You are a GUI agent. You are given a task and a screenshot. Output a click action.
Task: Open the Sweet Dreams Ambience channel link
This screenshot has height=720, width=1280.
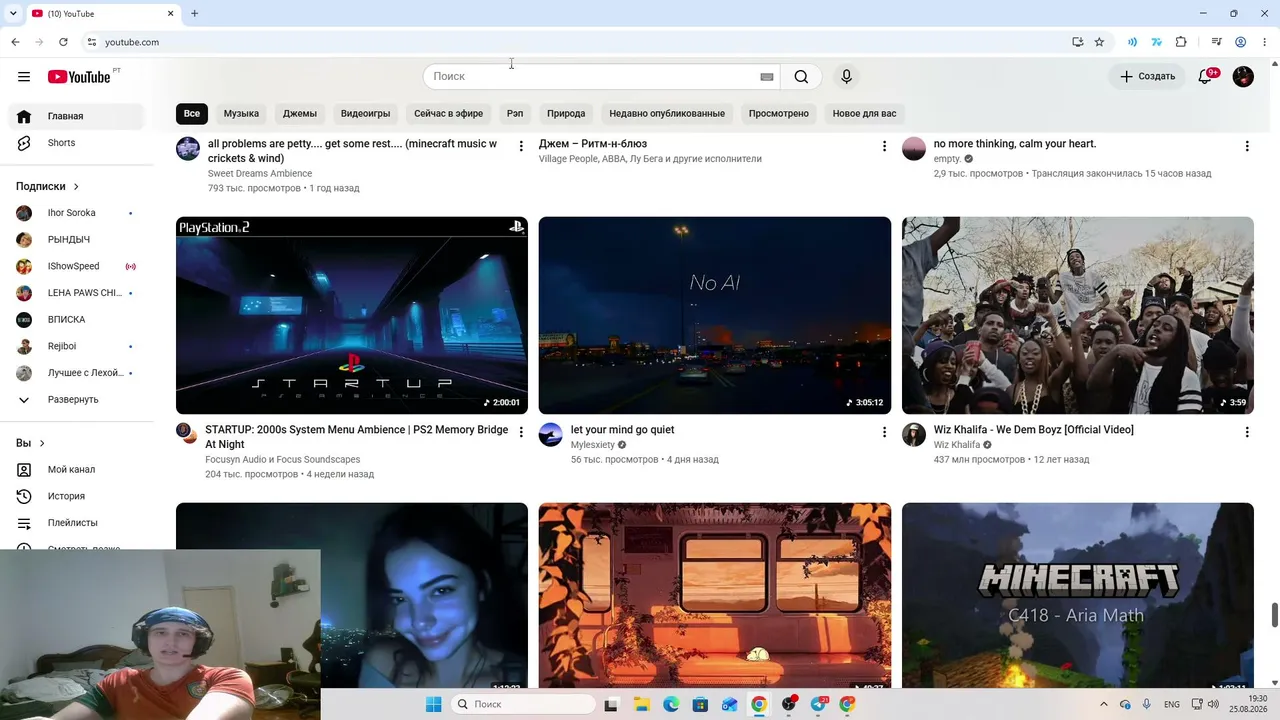(260, 174)
